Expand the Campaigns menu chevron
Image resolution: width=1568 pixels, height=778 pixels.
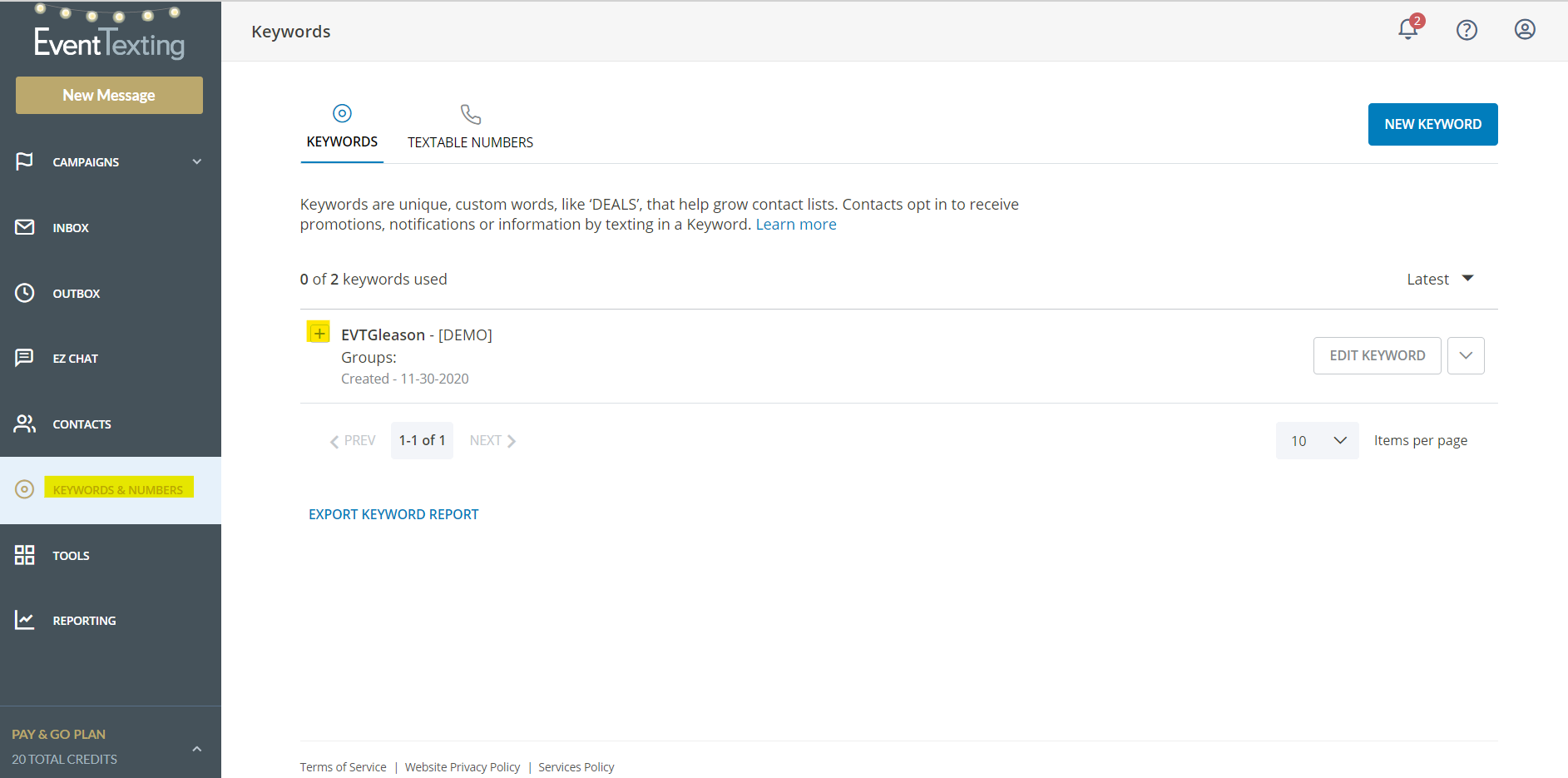click(x=197, y=161)
